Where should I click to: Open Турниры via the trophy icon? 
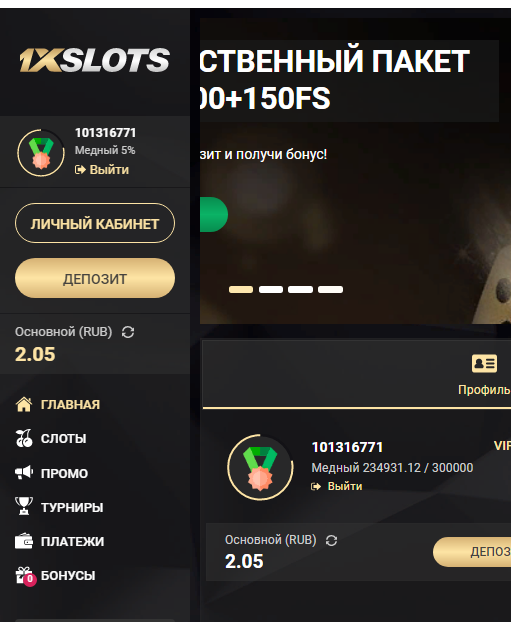(24, 506)
